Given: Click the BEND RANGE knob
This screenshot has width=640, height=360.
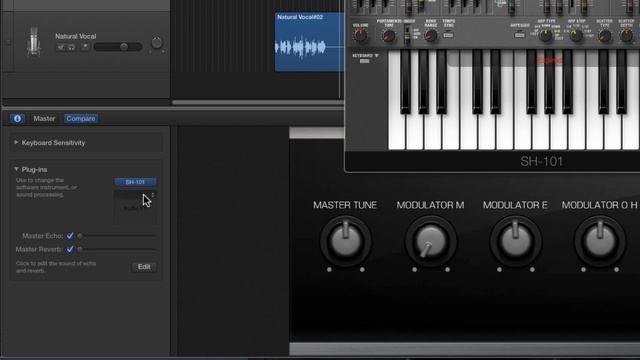Looking at the screenshot, I should (x=431, y=36).
